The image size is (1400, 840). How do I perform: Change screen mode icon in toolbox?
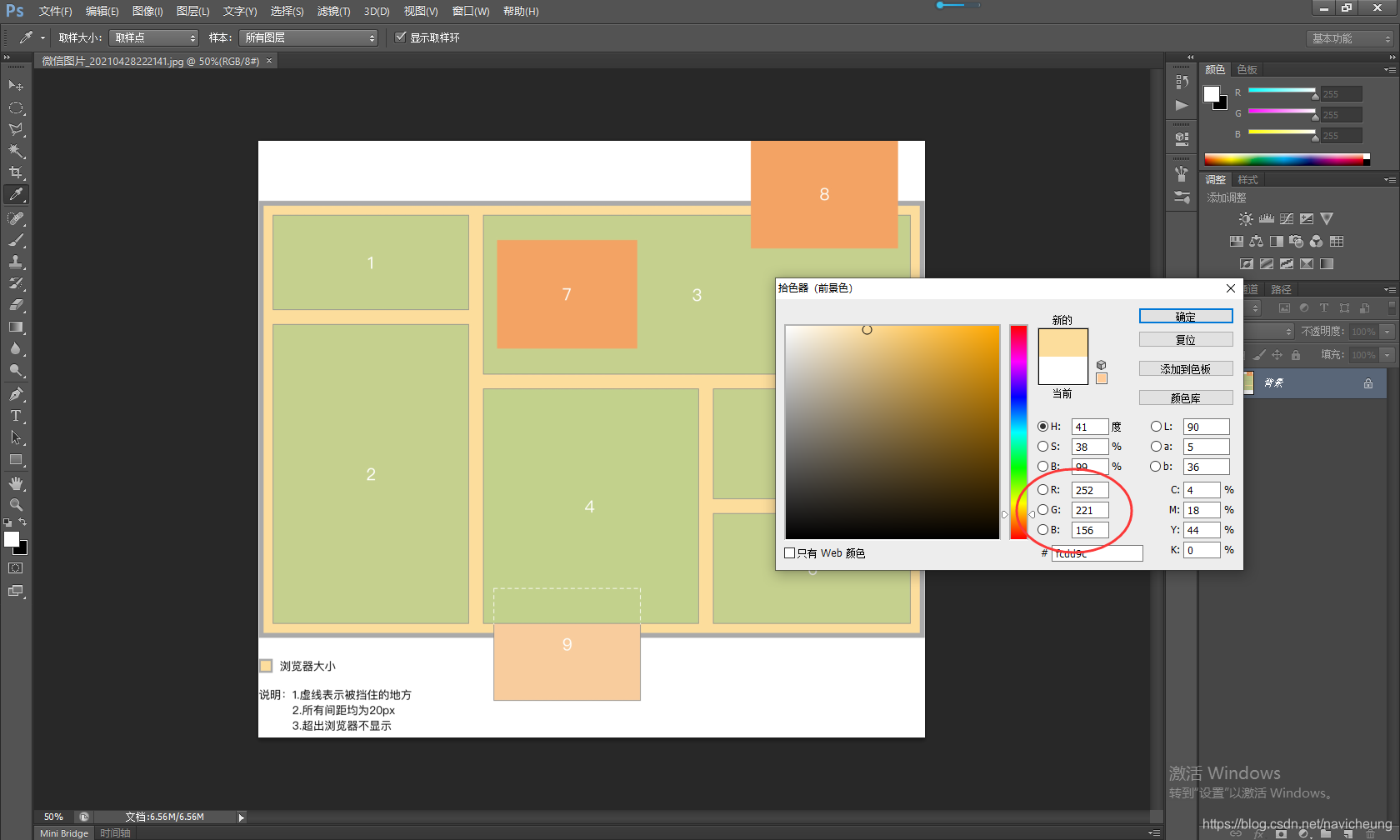point(16,591)
